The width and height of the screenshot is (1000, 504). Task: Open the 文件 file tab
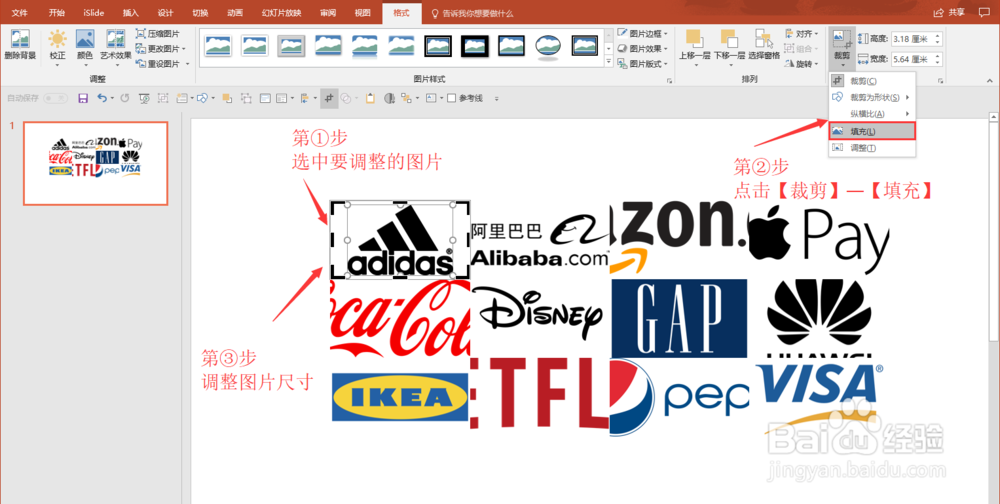pyautogui.click(x=19, y=13)
